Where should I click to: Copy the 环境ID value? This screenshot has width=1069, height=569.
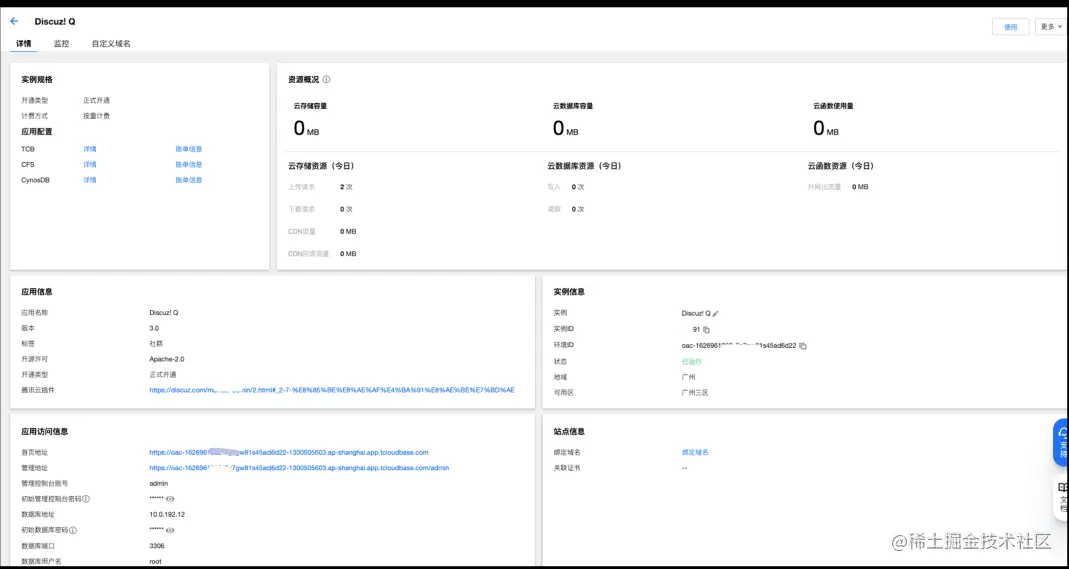(x=802, y=345)
